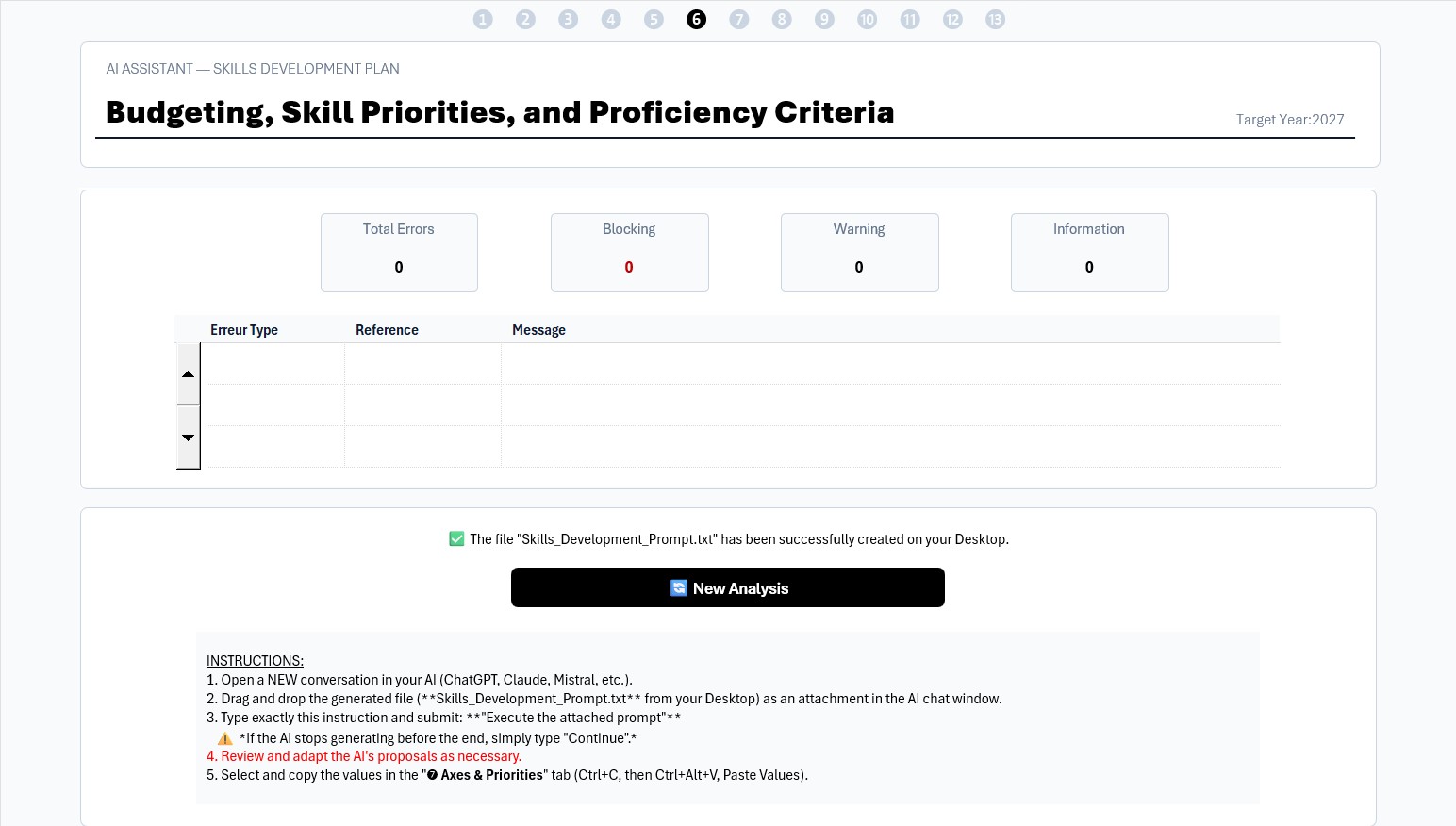1456x826 pixels.
Task: Click the Target Year:2027 label
Action: click(x=1290, y=120)
